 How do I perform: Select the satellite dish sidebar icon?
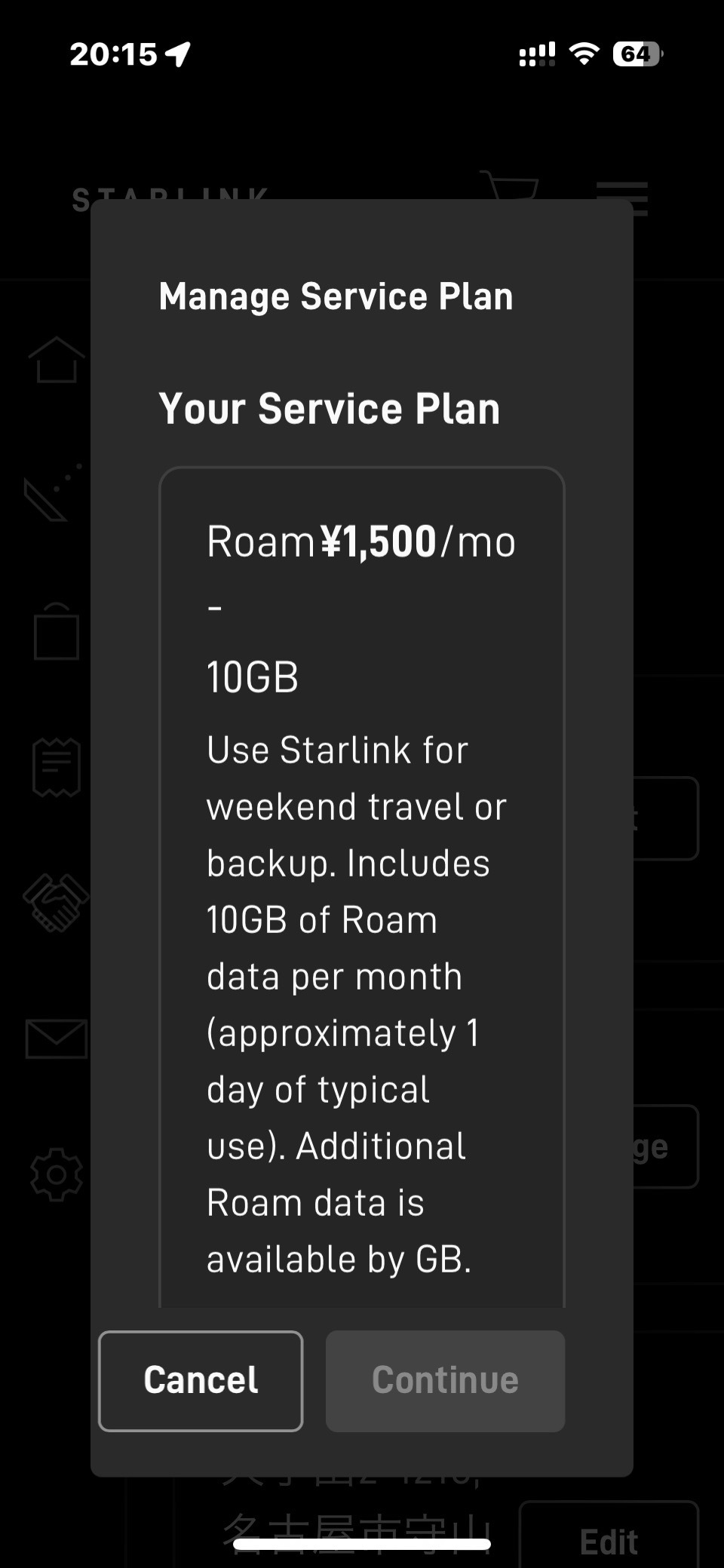click(51, 493)
